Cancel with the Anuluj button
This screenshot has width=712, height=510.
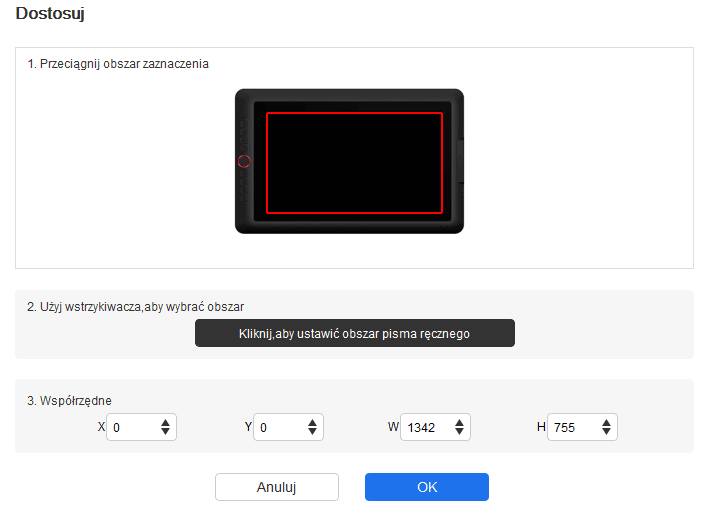point(277,487)
